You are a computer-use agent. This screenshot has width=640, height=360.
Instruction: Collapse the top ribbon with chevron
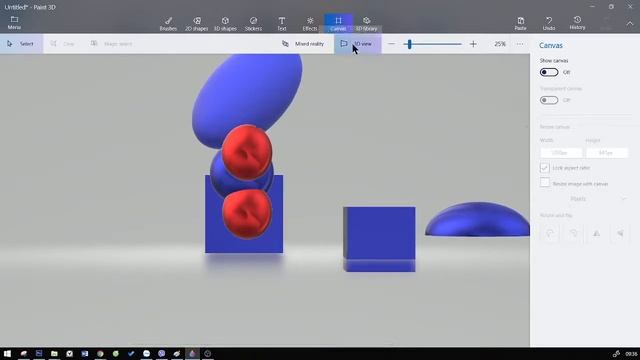coord(630,23)
